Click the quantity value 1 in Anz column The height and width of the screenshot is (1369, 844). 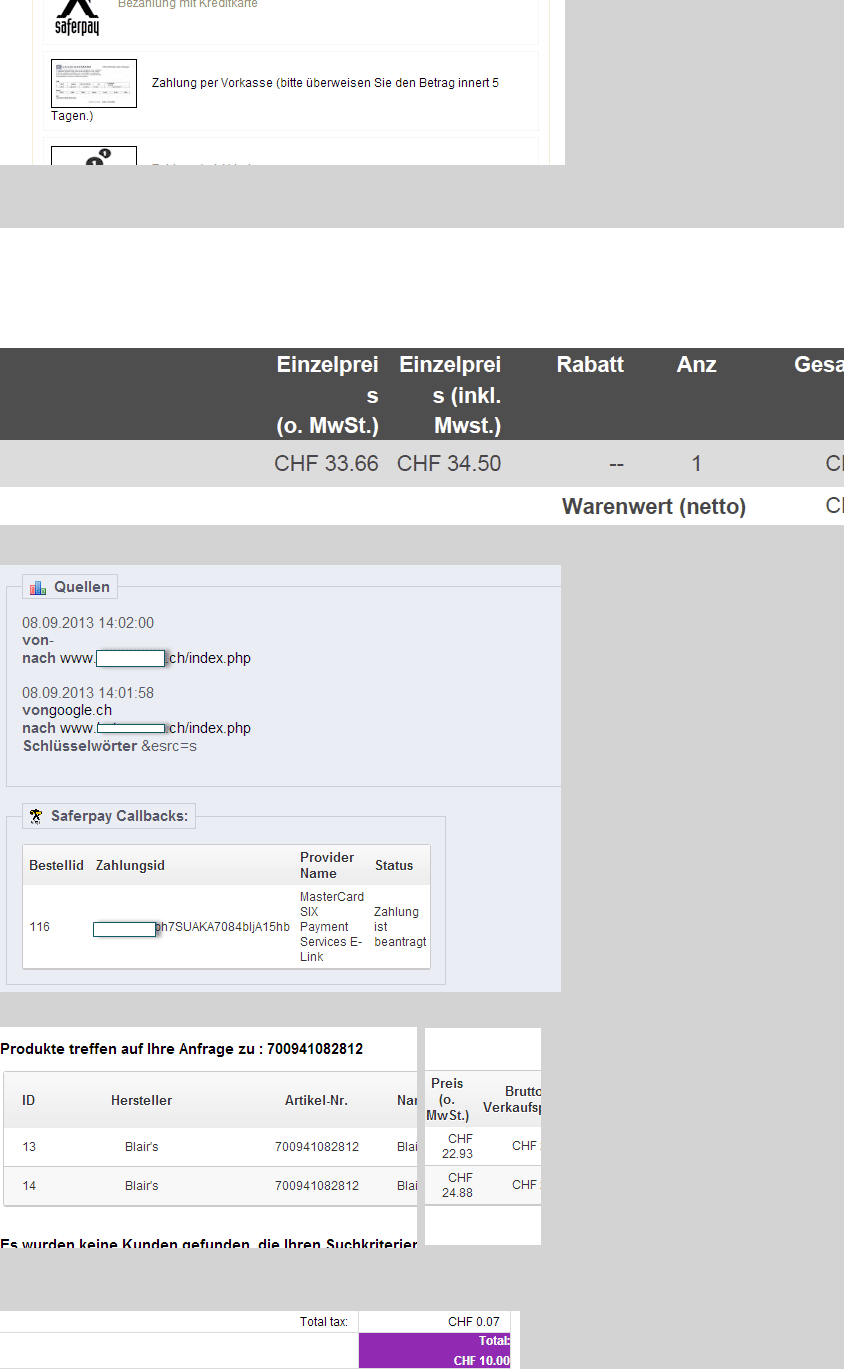(x=696, y=464)
